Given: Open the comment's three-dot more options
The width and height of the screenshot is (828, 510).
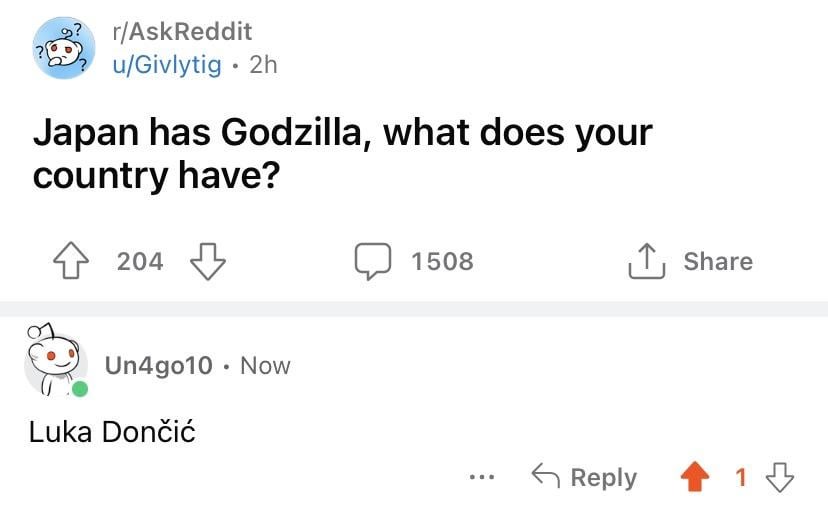Looking at the screenshot, I should coord(482,478).
